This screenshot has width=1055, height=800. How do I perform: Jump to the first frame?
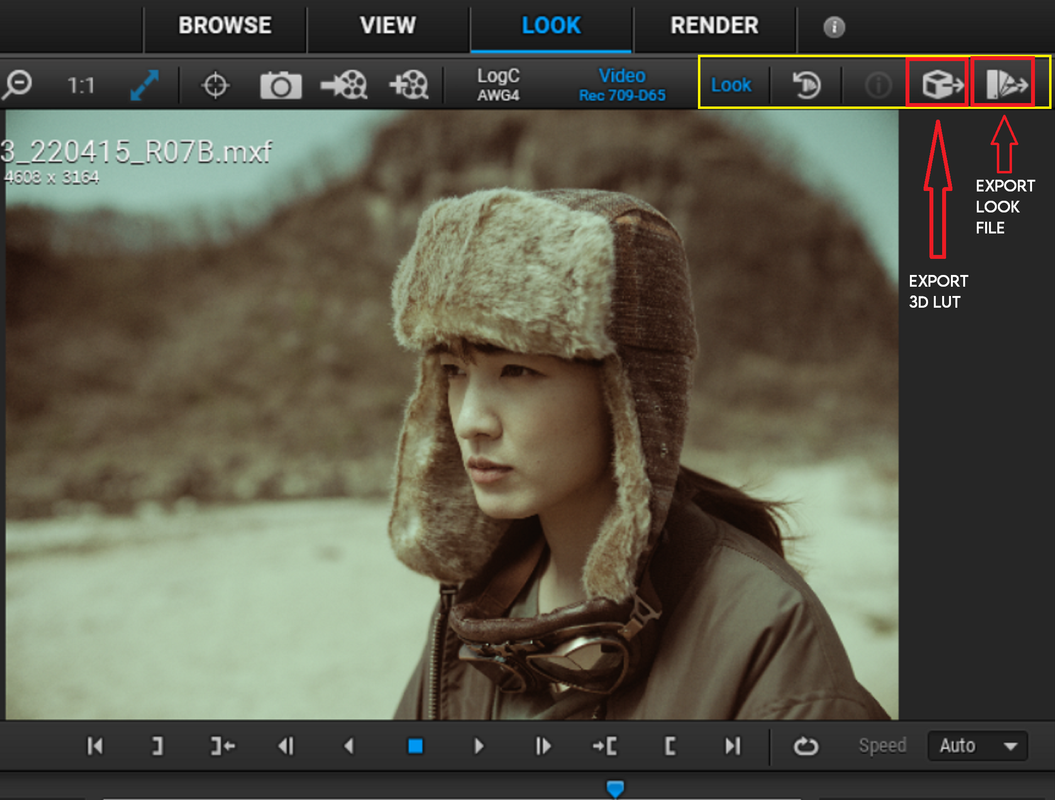(x=95, y=746)
